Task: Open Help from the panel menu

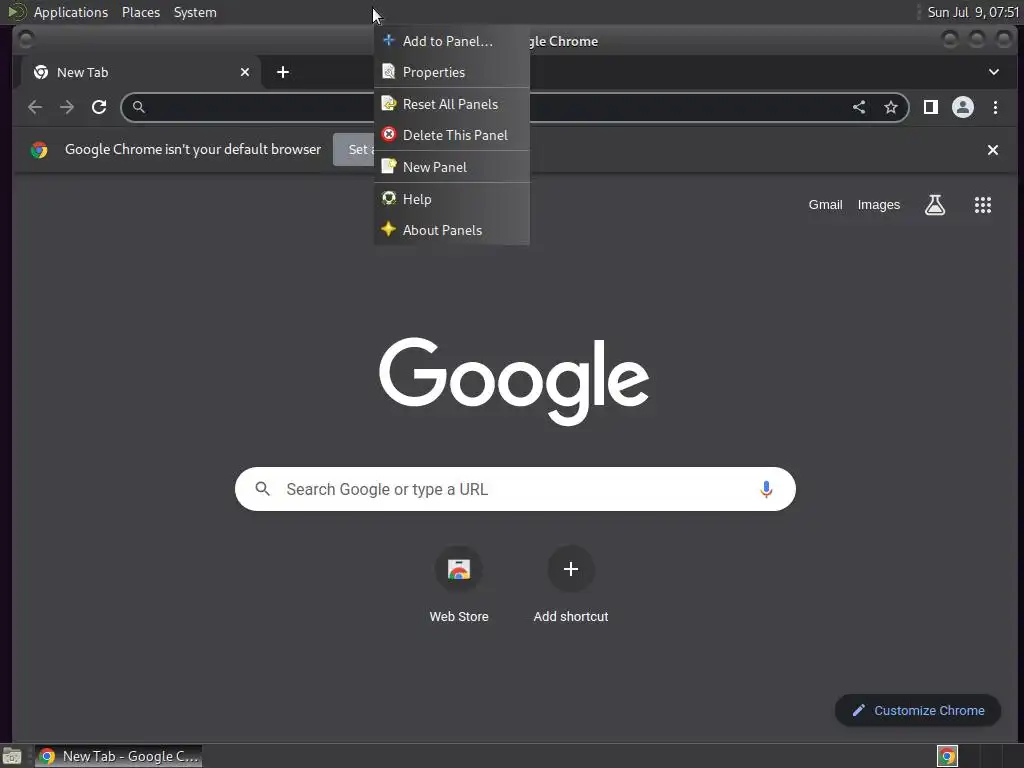Action: (451, 199)
